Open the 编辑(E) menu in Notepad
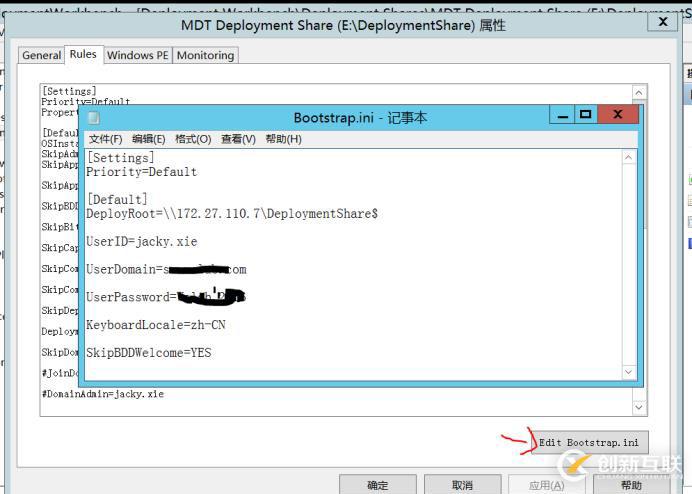 coord(149,139)
